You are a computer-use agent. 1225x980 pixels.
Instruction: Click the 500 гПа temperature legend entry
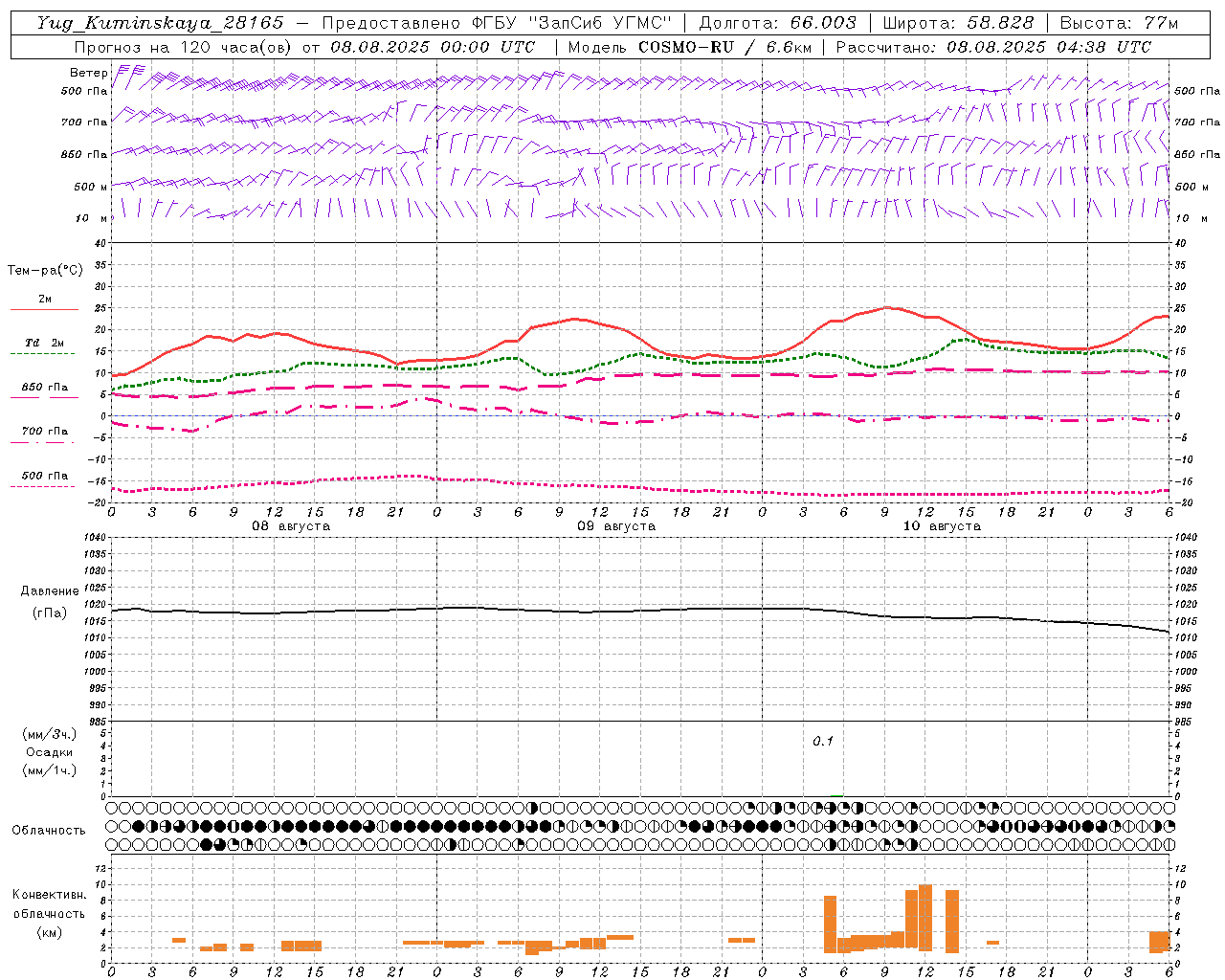[x=45, y=476]
